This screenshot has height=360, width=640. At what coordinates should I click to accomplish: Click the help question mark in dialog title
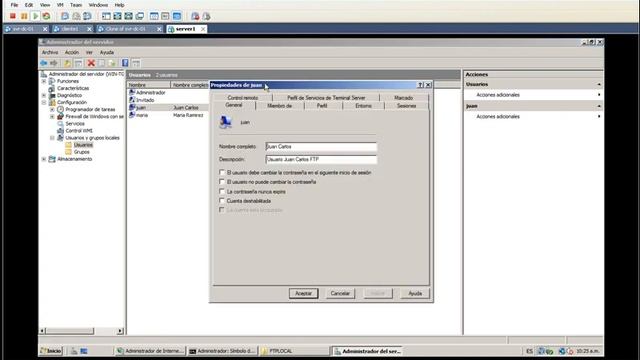420,85
